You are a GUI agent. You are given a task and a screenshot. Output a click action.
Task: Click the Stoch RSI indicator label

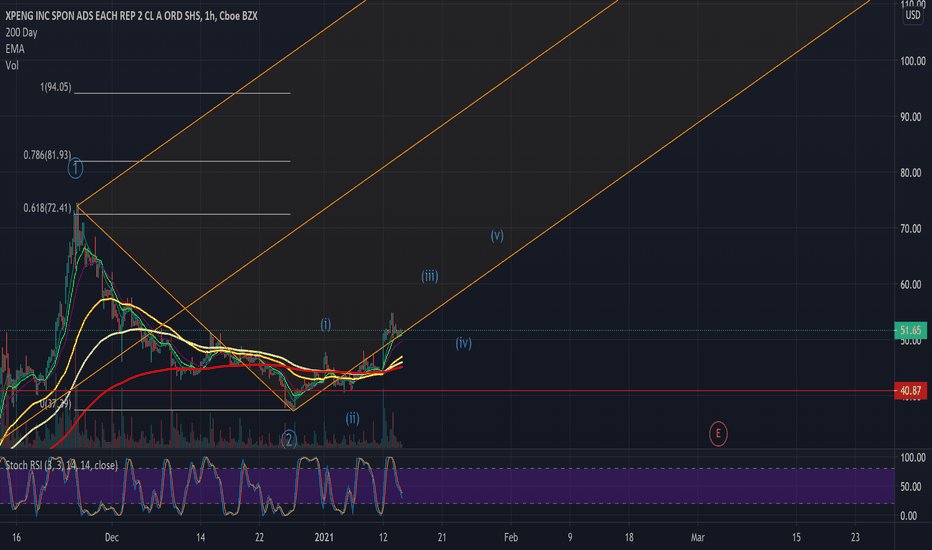(x=61, y=465)
